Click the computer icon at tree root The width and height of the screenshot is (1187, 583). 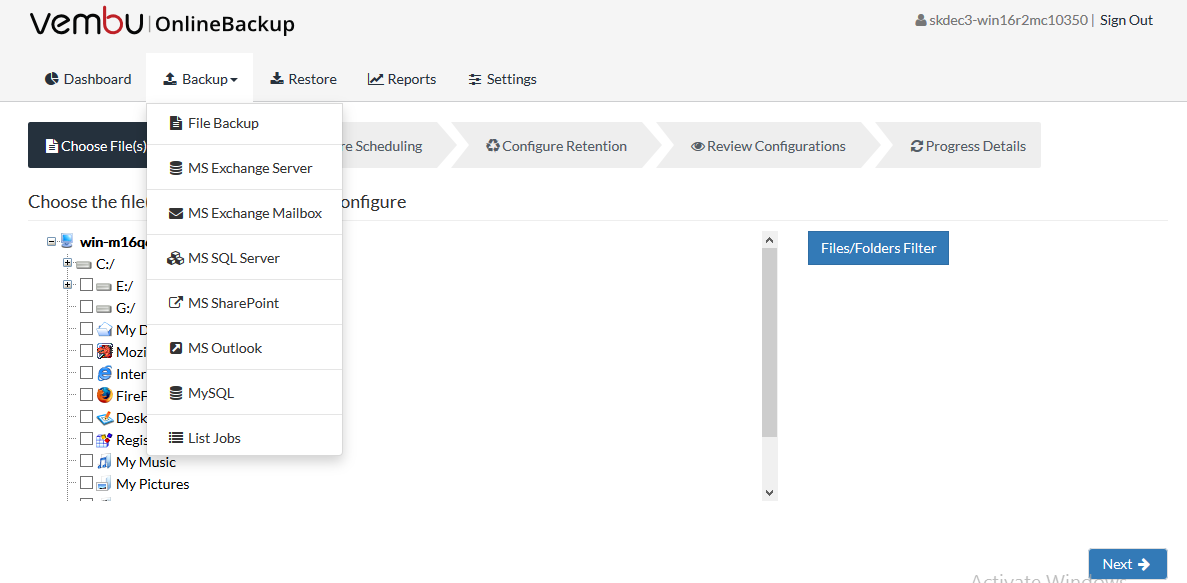(67, 242)
